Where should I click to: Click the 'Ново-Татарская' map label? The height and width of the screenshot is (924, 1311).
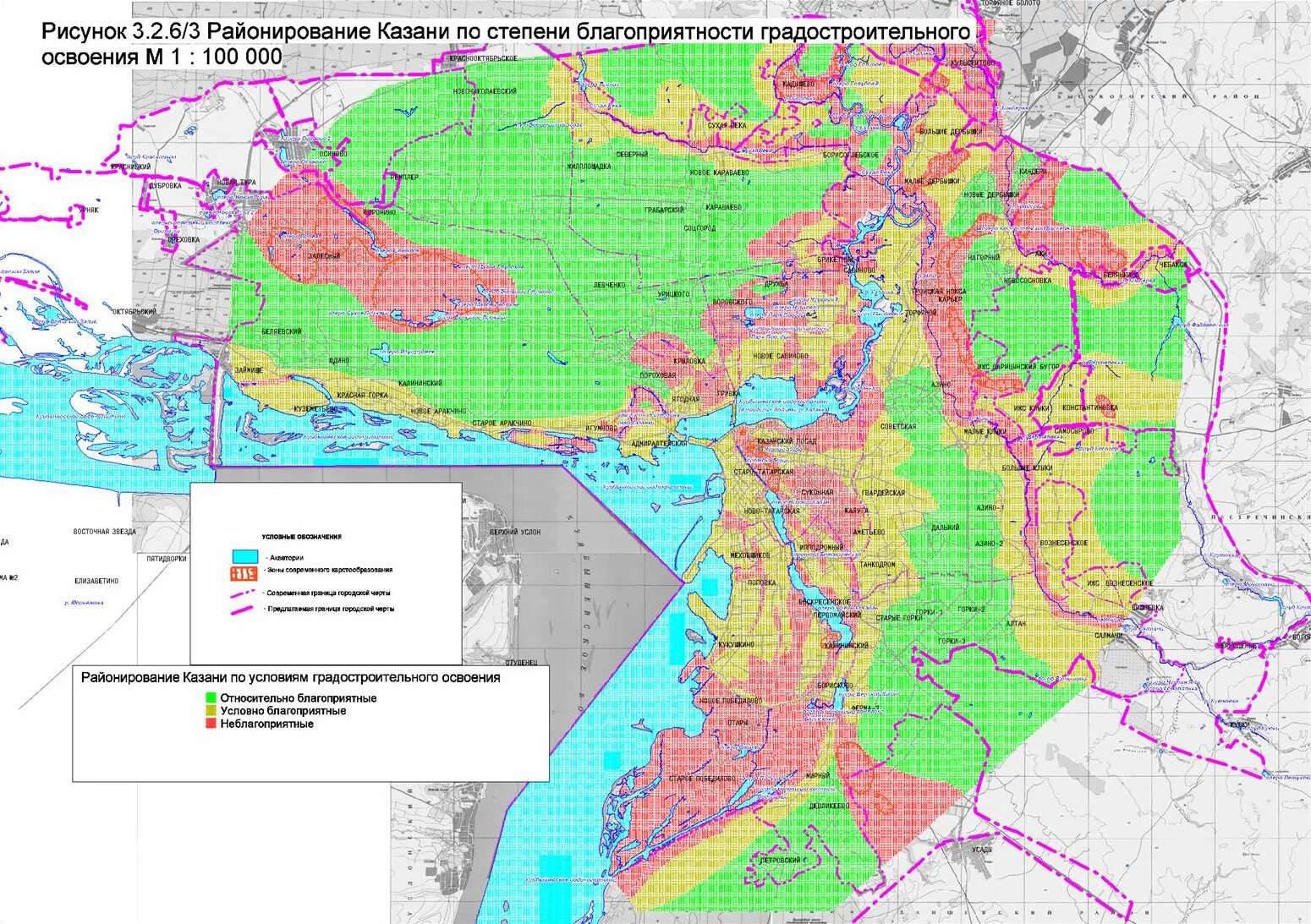point(771,511)
